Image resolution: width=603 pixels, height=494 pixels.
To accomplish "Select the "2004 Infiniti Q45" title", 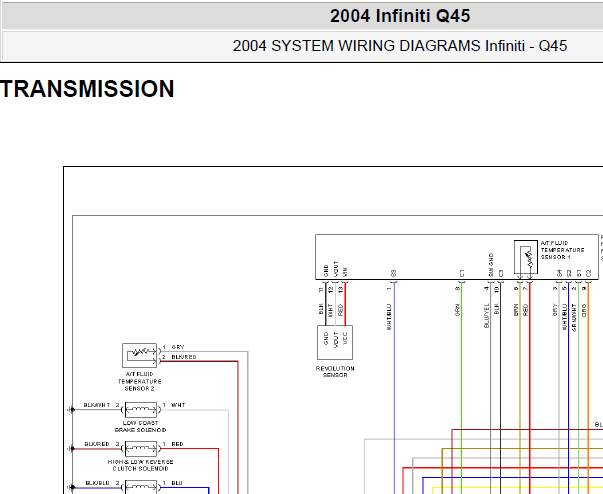I will coord(400,16).
